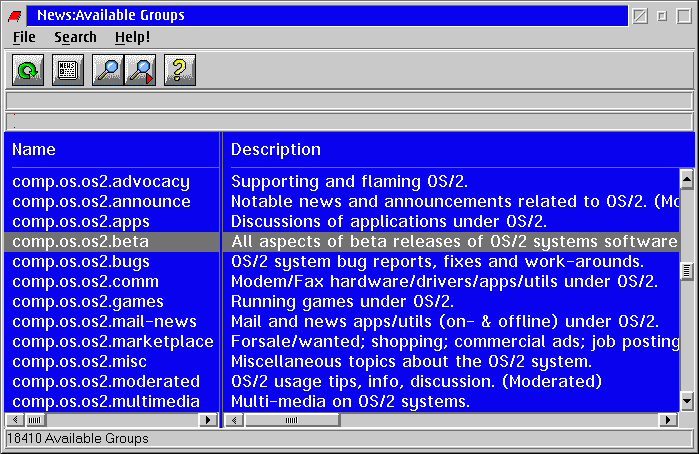Image resolution: width=699 pixels, height=454 pixels.
Task: Open the Help! menu
Action: point(132,37)
